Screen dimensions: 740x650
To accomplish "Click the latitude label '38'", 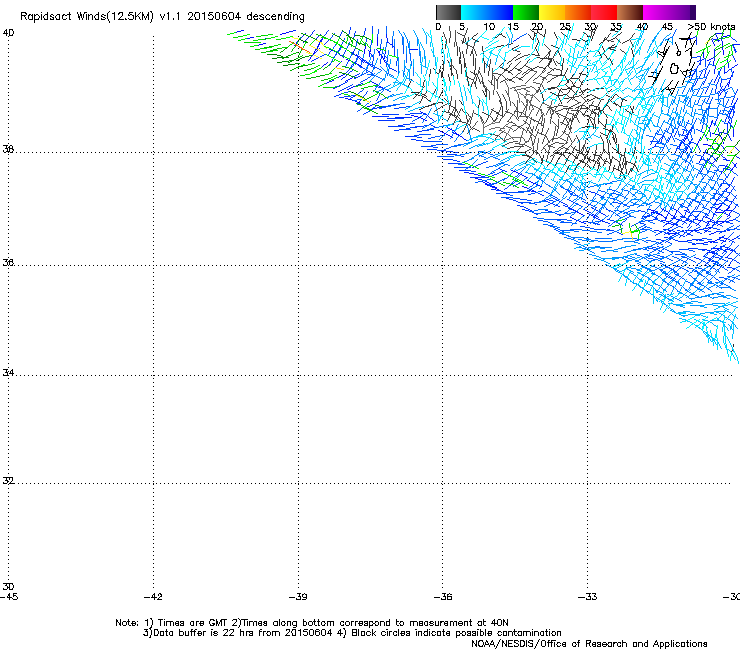I will point(8,149).
